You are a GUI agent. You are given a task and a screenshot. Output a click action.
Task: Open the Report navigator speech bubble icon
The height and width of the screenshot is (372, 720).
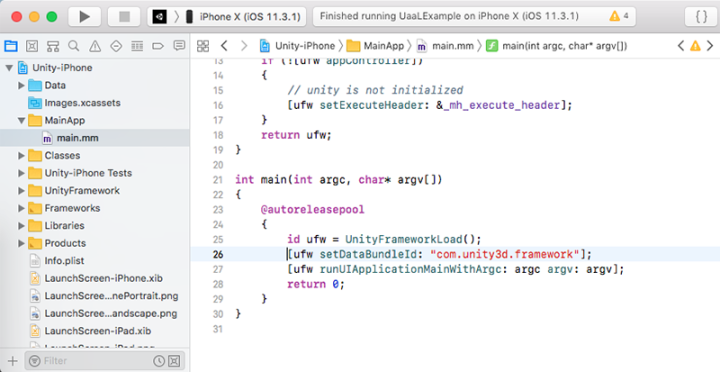(179, 45)
